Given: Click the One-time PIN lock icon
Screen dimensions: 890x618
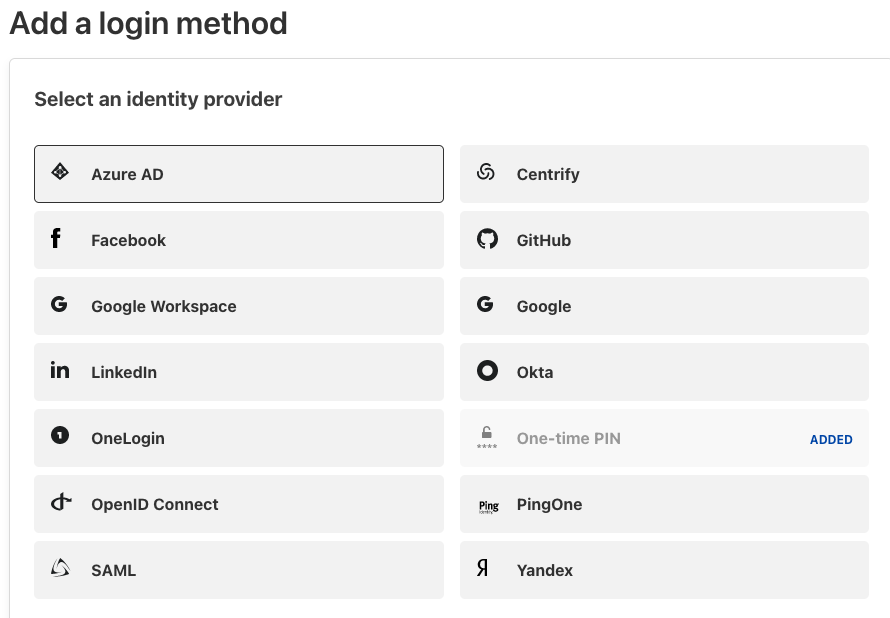Looking at the screenshot, I should click(x=487, y=437).
